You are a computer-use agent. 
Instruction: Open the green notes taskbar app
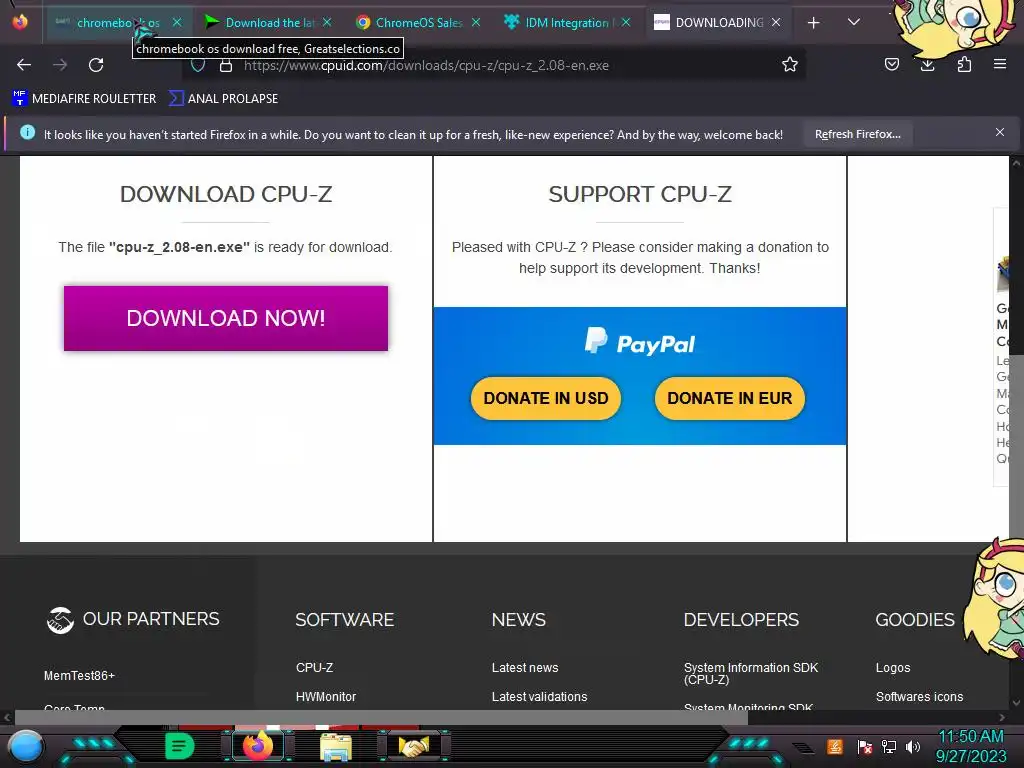click(x=180, y=746)
